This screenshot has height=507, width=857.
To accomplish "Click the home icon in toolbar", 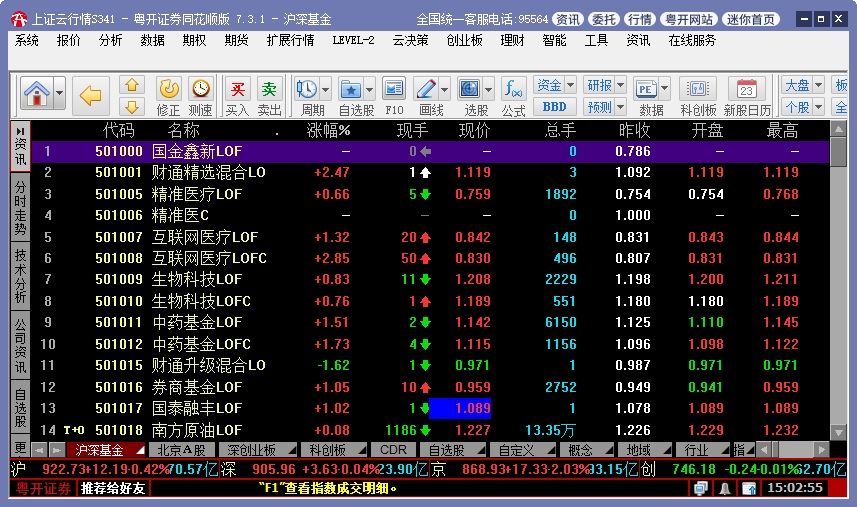I will (37, 94).
